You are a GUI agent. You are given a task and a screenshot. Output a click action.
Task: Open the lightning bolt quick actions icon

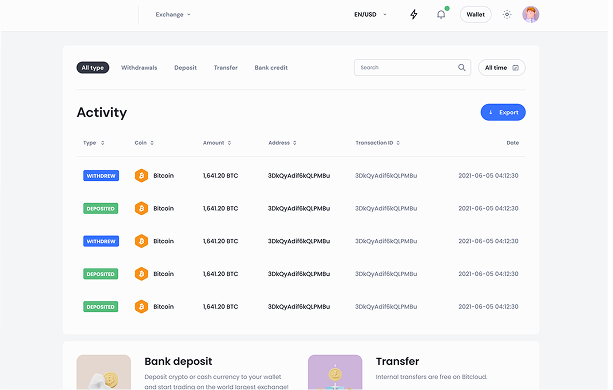414,14
